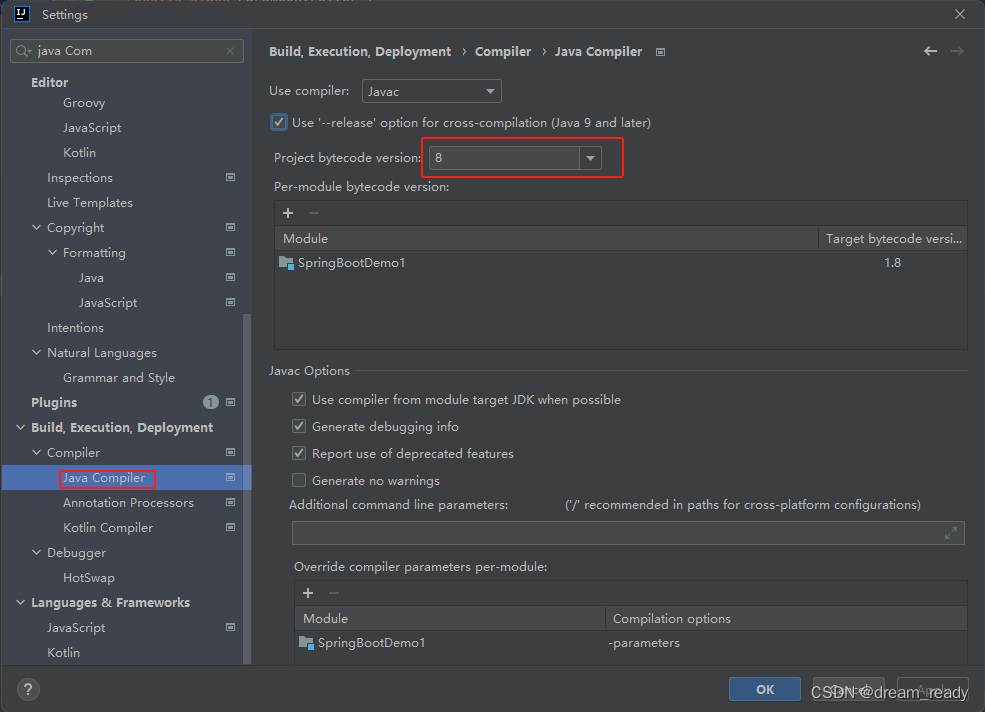This screenshot has height=712, width=985.
Task: Clear the settings search field text
Action: (x=230, y=51)
